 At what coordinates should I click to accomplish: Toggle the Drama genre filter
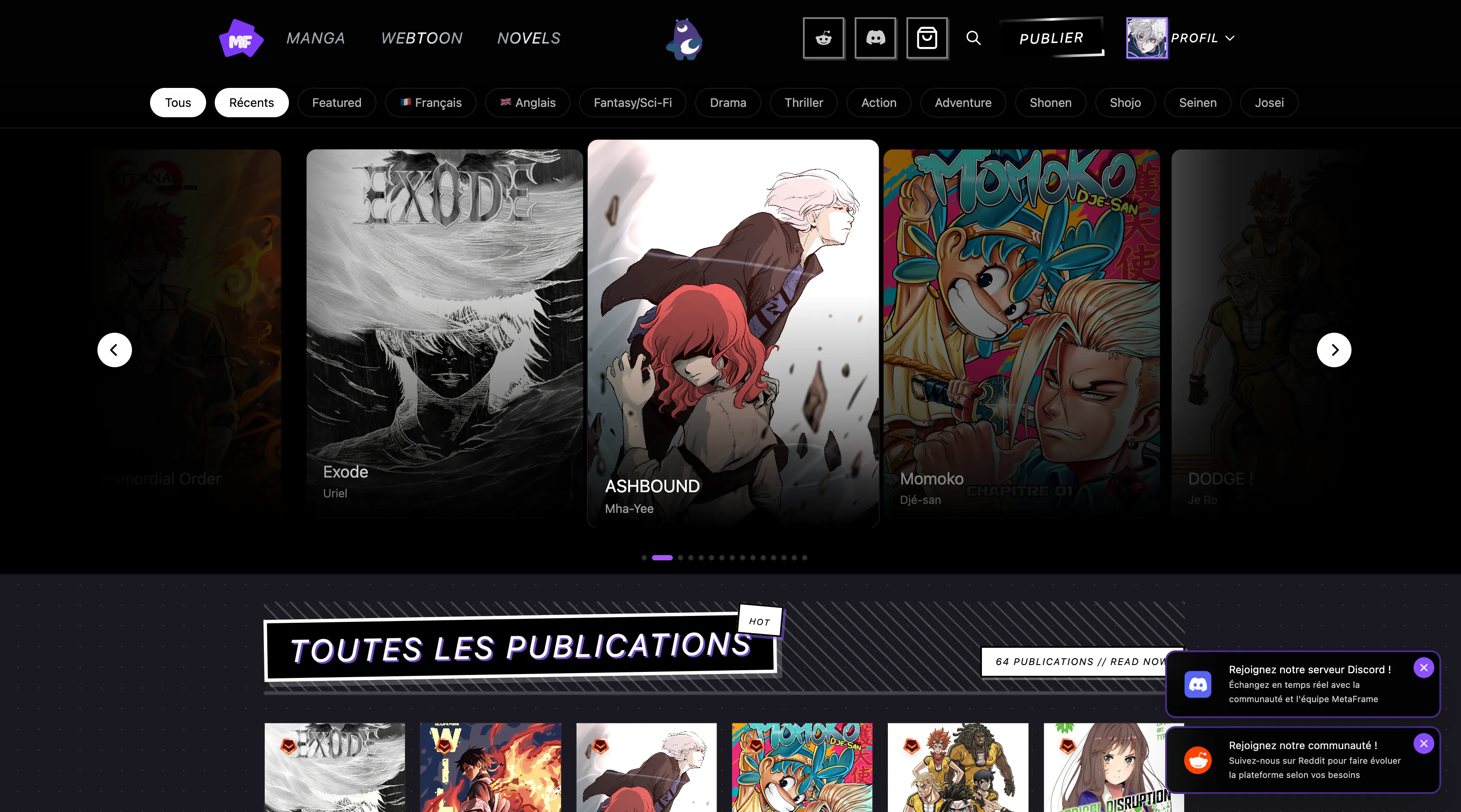pyautogui.click(x=727, y=103)
